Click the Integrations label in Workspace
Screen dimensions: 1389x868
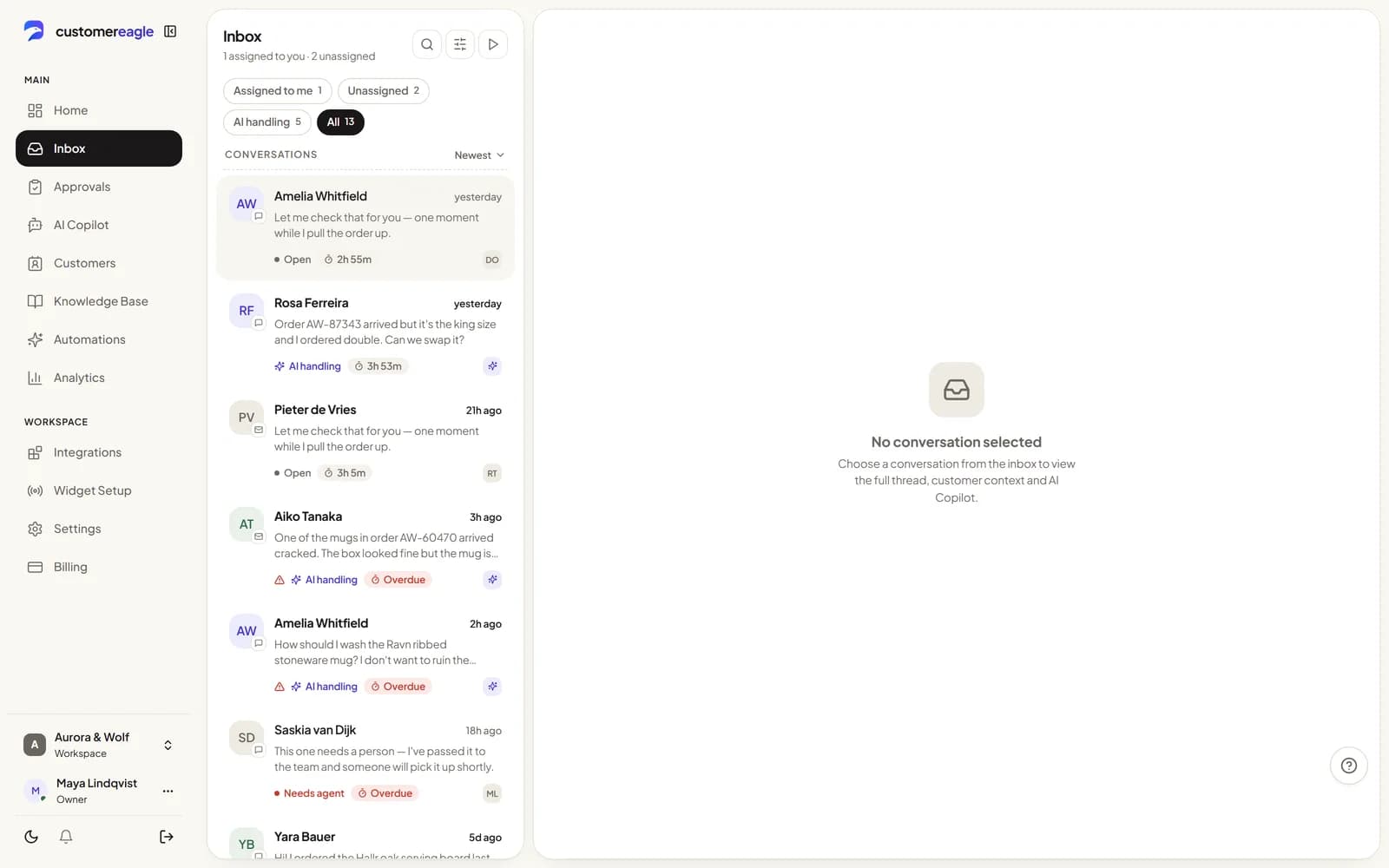[88, 452]
